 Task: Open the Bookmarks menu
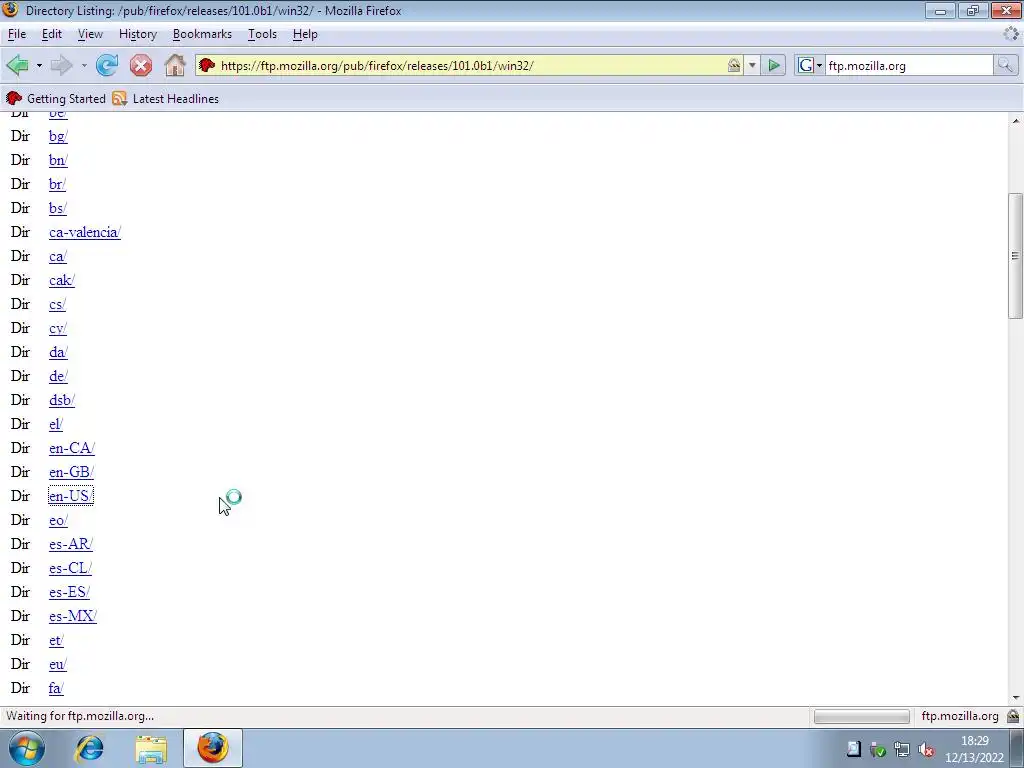pyautogui.click(x=202, y=34)
